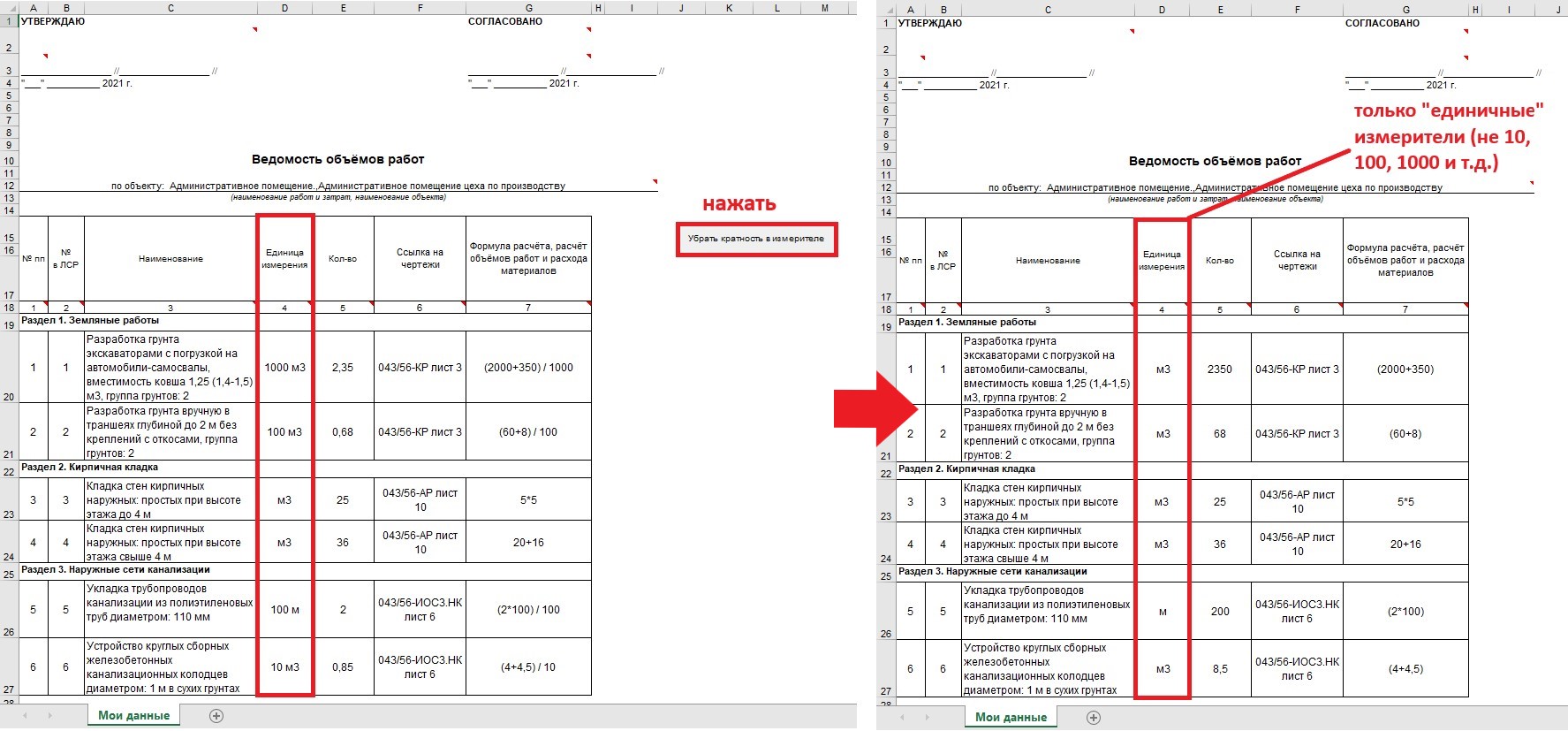Select 'СОГЛАСОВАНО' cell in right sheet

coord(1382,23)
